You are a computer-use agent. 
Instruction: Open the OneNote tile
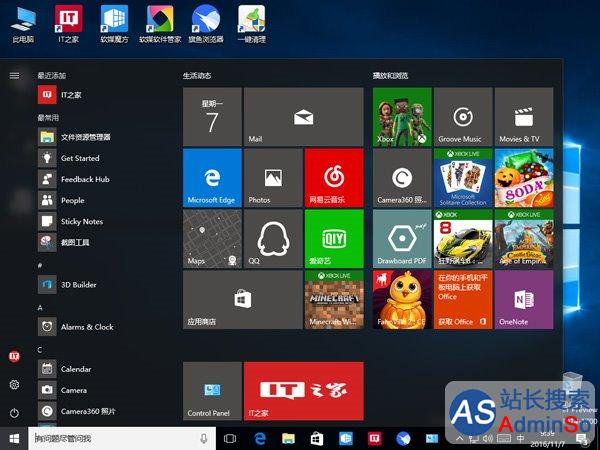tap(524, 300)
